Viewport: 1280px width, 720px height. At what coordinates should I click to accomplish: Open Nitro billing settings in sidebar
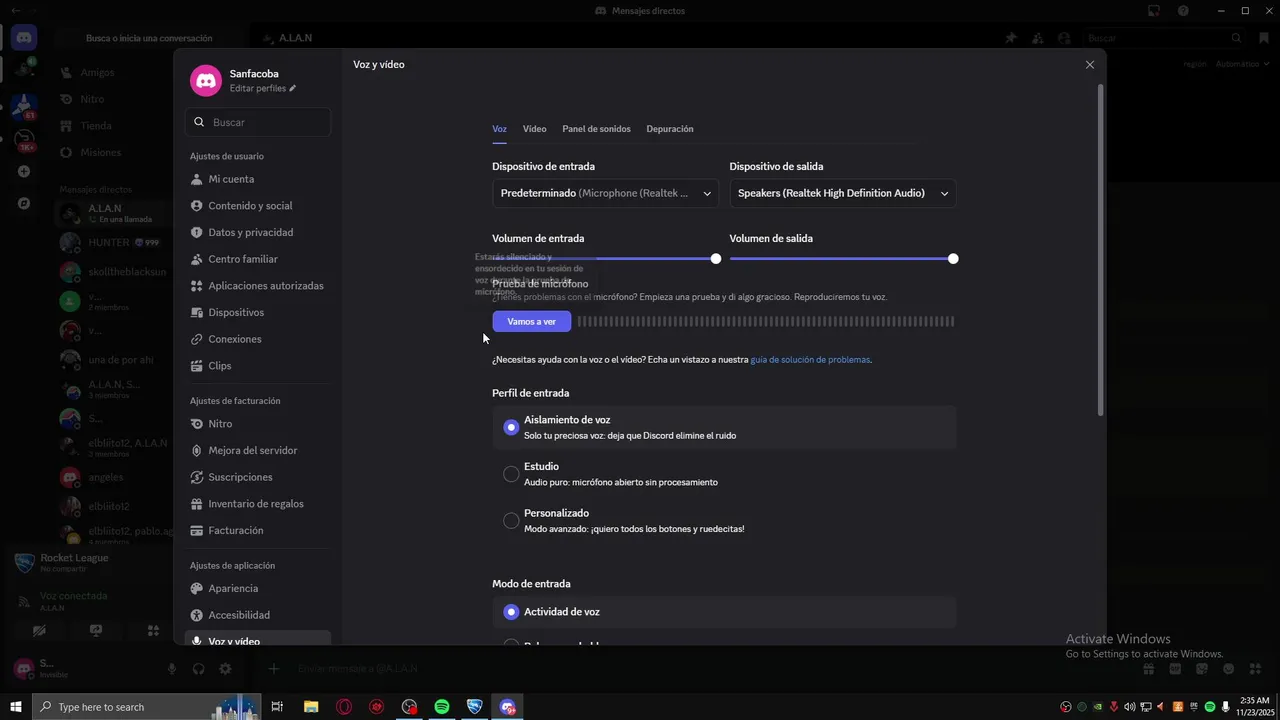(258, 424)
